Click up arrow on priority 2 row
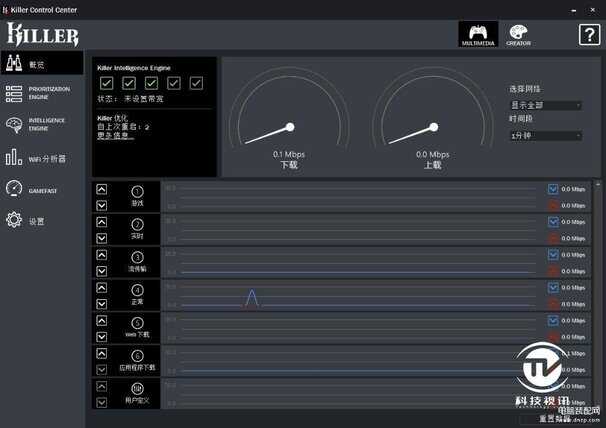The width and height of the screenshot is (606, 428). [x=101, y=222]
